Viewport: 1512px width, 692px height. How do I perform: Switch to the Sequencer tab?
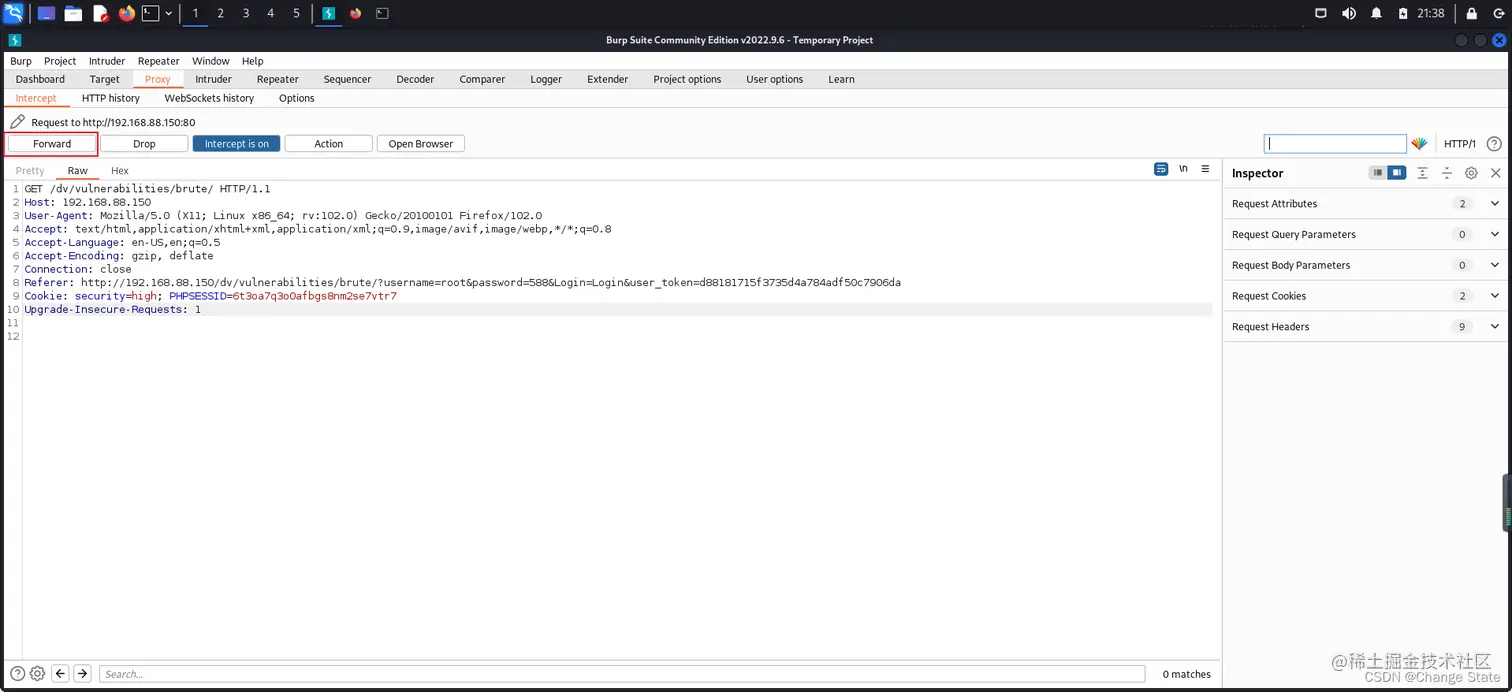click(347, 79)
